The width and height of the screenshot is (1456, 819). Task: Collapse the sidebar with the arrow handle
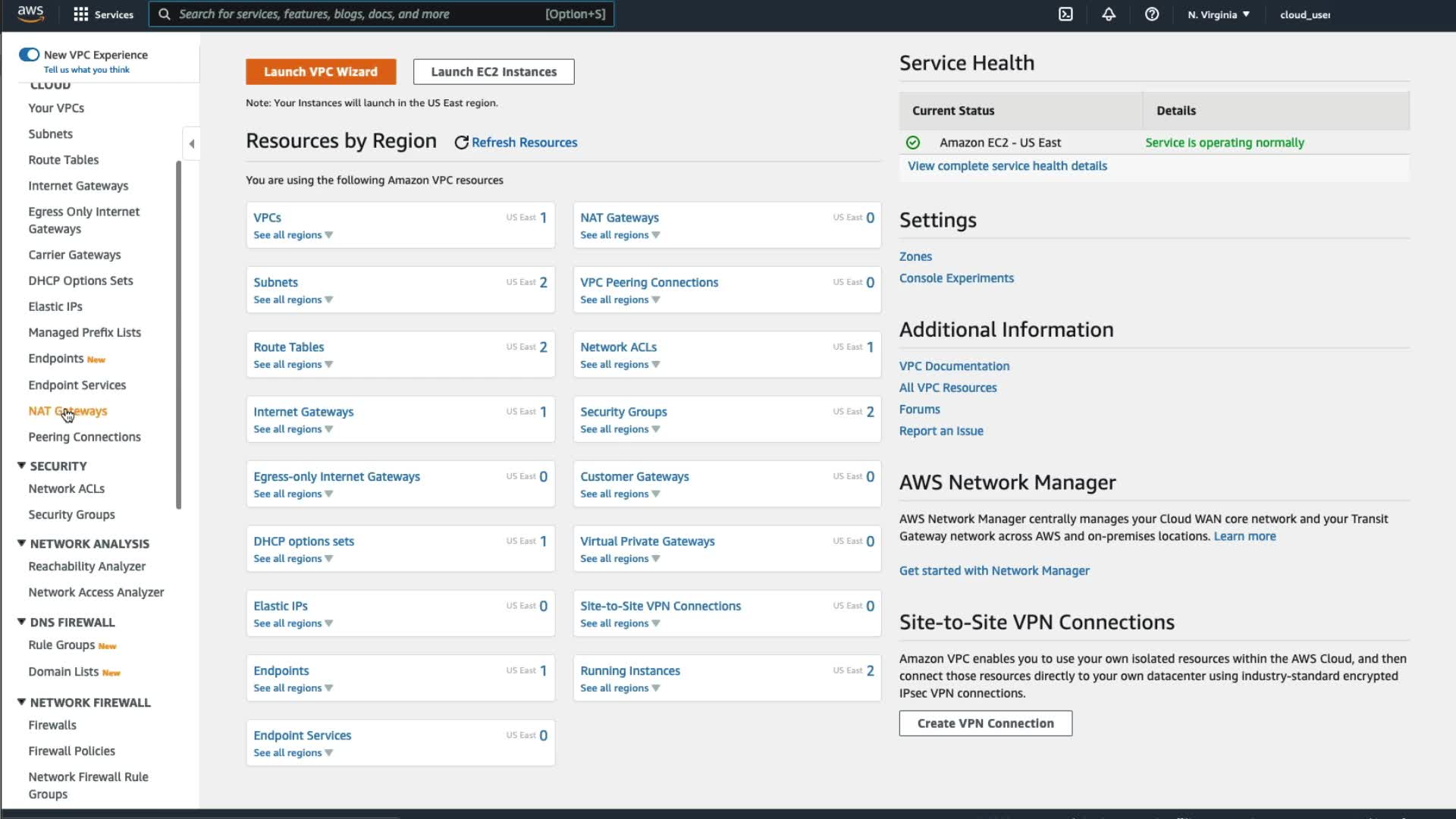point(192,143)
